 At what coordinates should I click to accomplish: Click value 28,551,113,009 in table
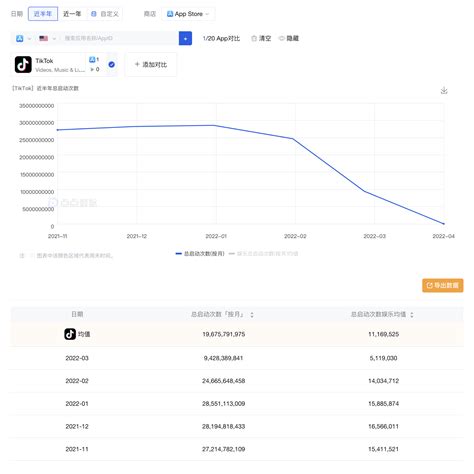click(x=224, y=403)
